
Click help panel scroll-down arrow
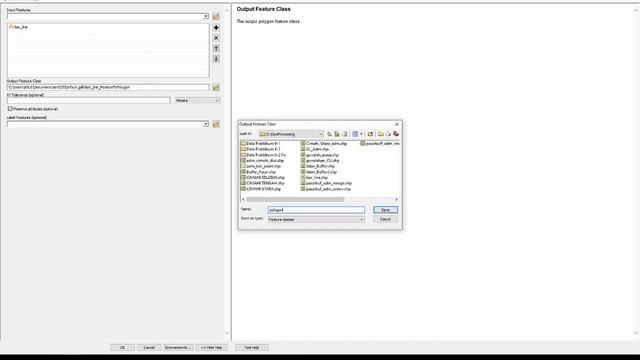pos(636,333)
